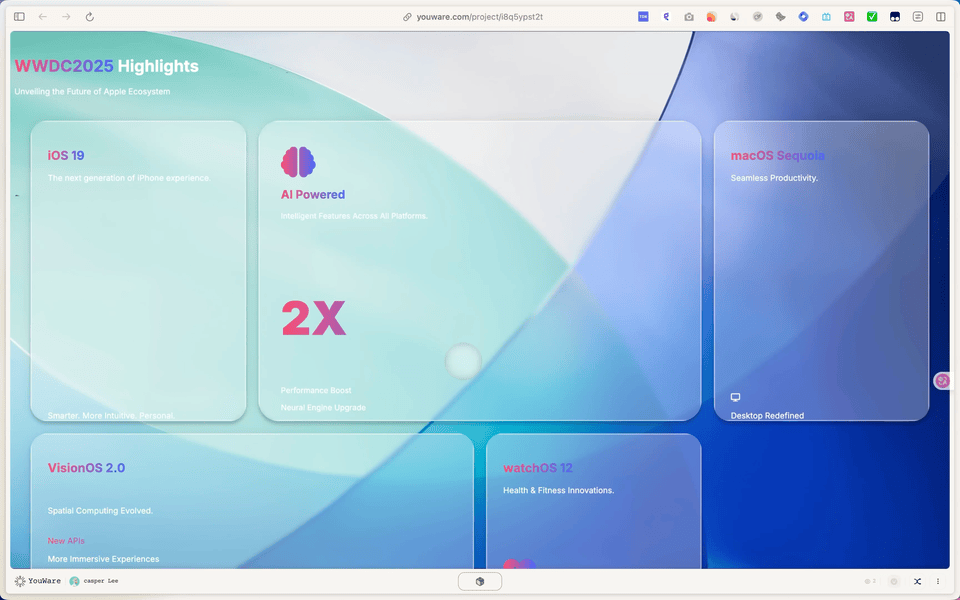960x600 pixels.
Task: Click the 'Performance Boost' label
Action: tap(316, 390)
